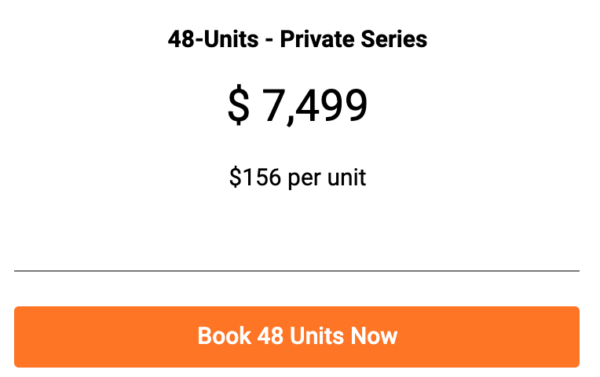600x377 pixels.
Task: Click the dollar sign before 7,499
Action: [x=238, y=104]
